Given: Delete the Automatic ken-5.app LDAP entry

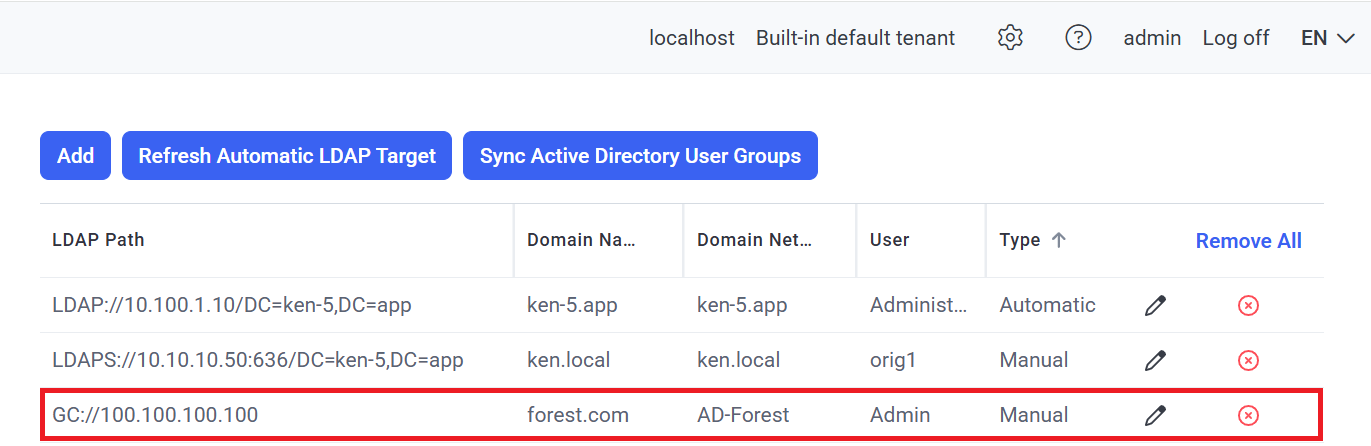Looking at the screenshot, I should point(1247,306).
